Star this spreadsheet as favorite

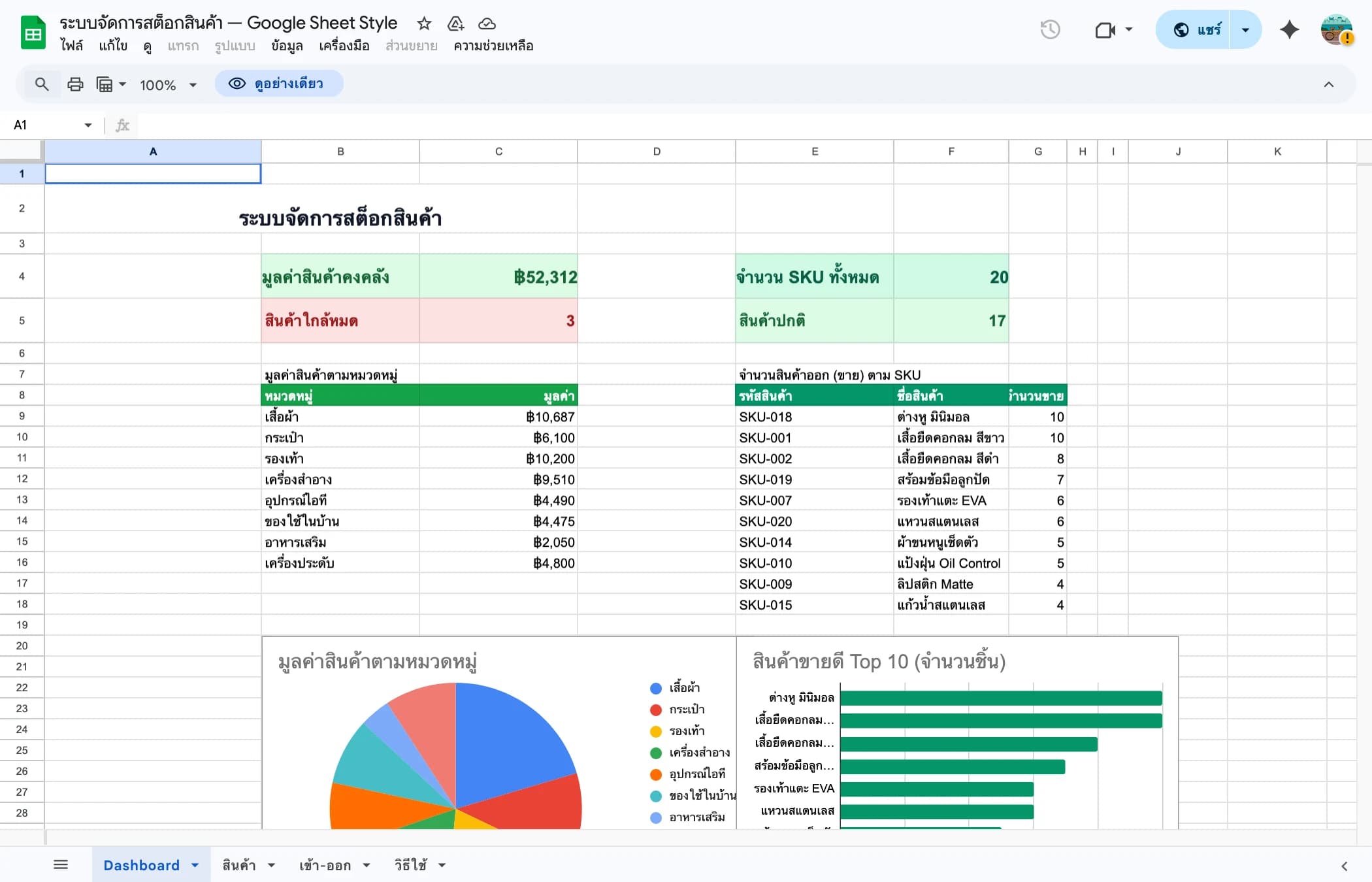click(x=424, y=23)
